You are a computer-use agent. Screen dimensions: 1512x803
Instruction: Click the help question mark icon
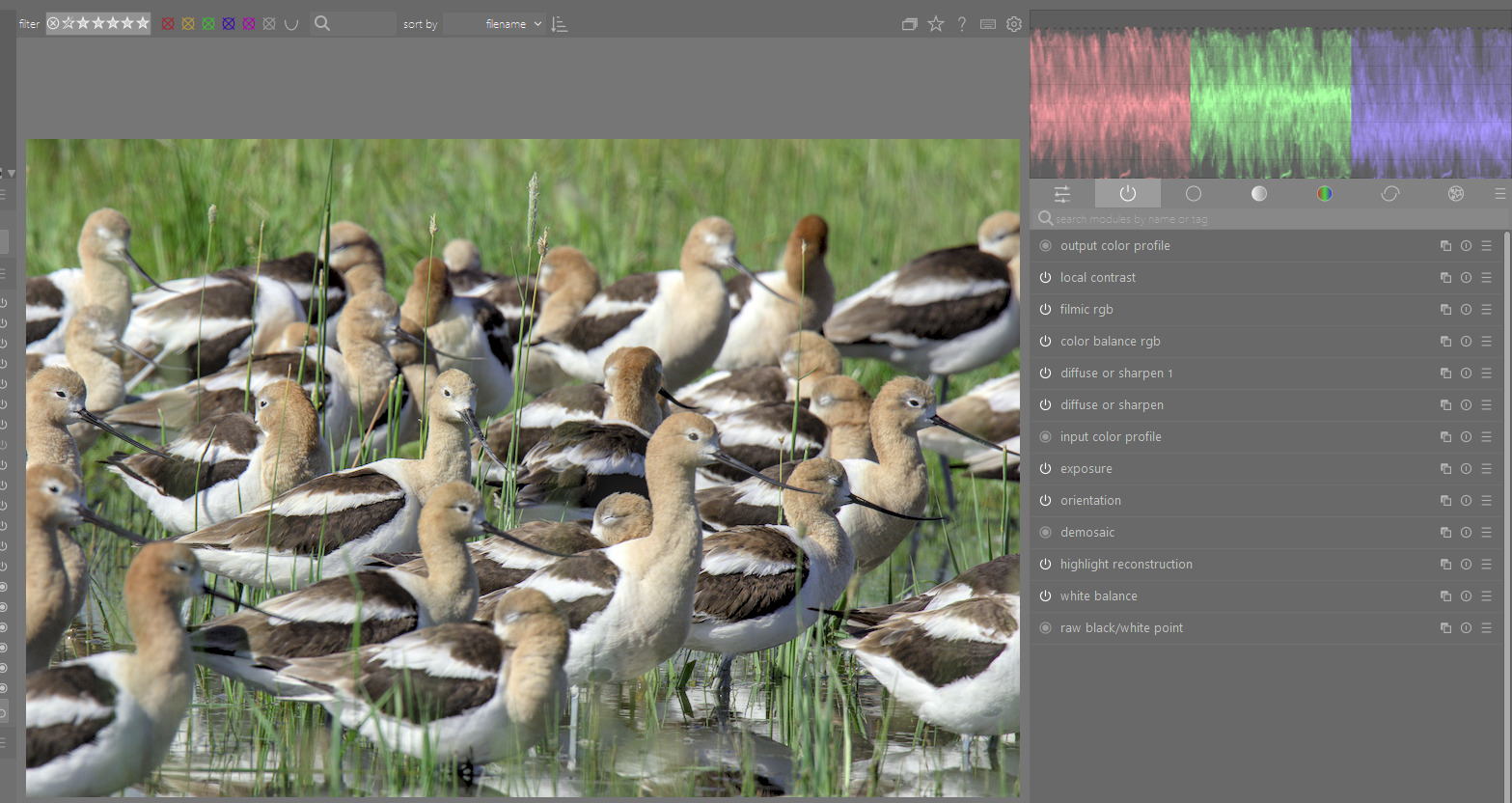click(962, 24)
